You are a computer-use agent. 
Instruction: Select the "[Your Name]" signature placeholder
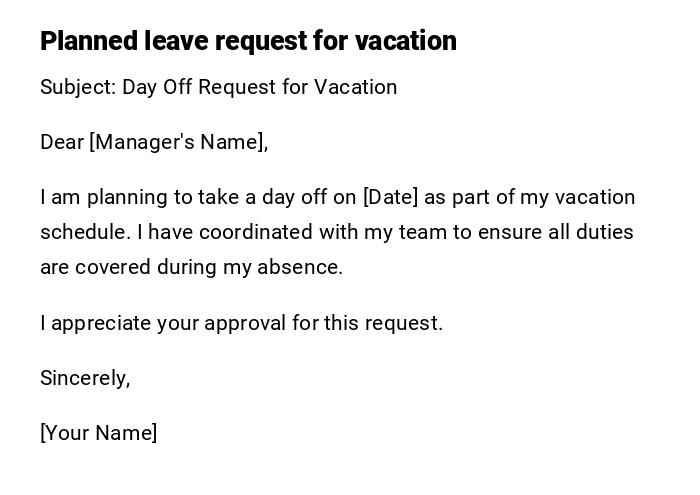(99, 433)
